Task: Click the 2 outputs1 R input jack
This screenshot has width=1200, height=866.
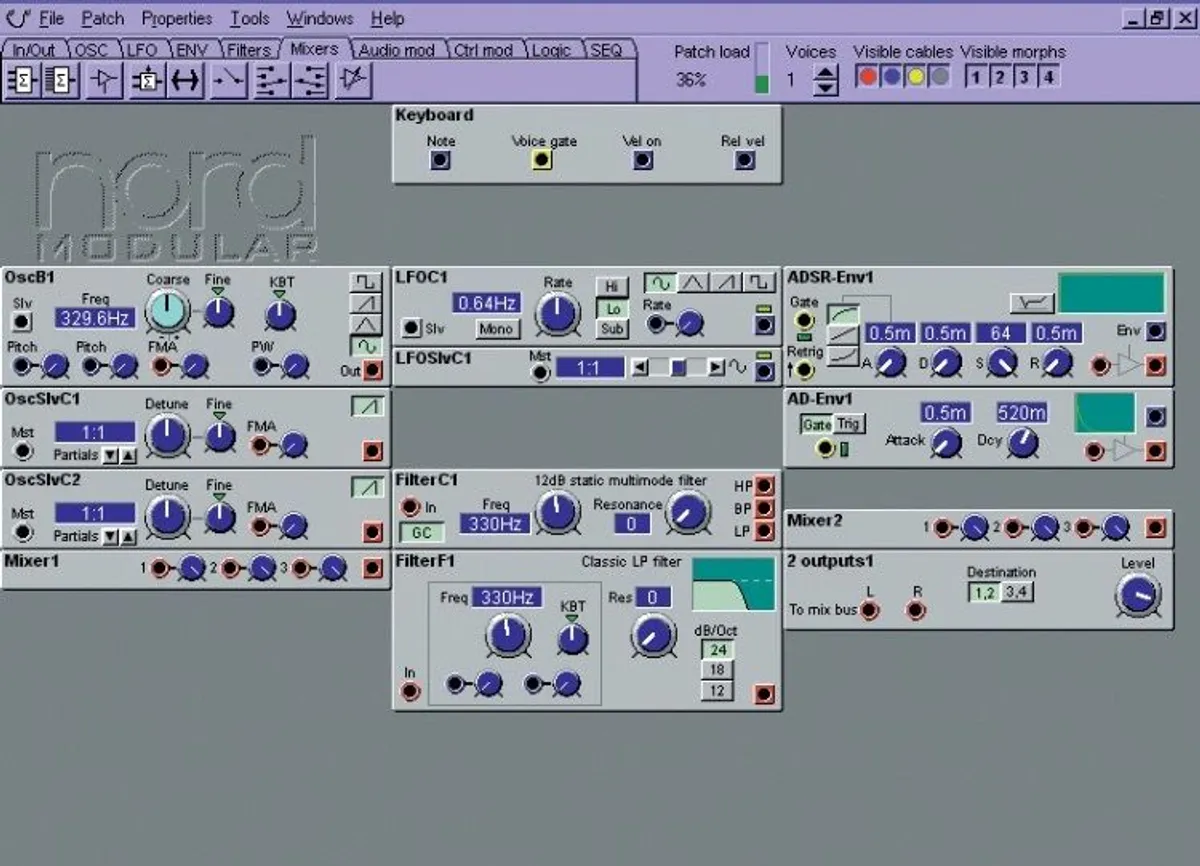Action: click(915, 610)
